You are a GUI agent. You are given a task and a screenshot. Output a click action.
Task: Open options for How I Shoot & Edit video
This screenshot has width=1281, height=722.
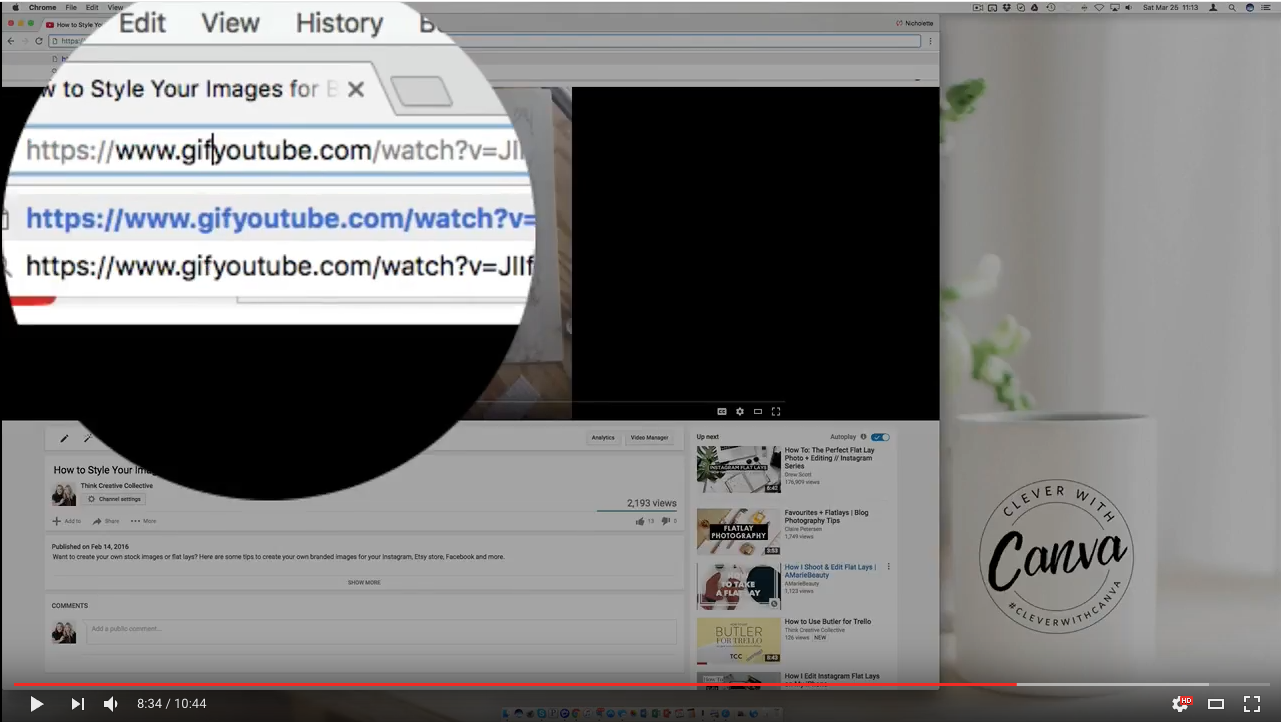coord(888,567)
